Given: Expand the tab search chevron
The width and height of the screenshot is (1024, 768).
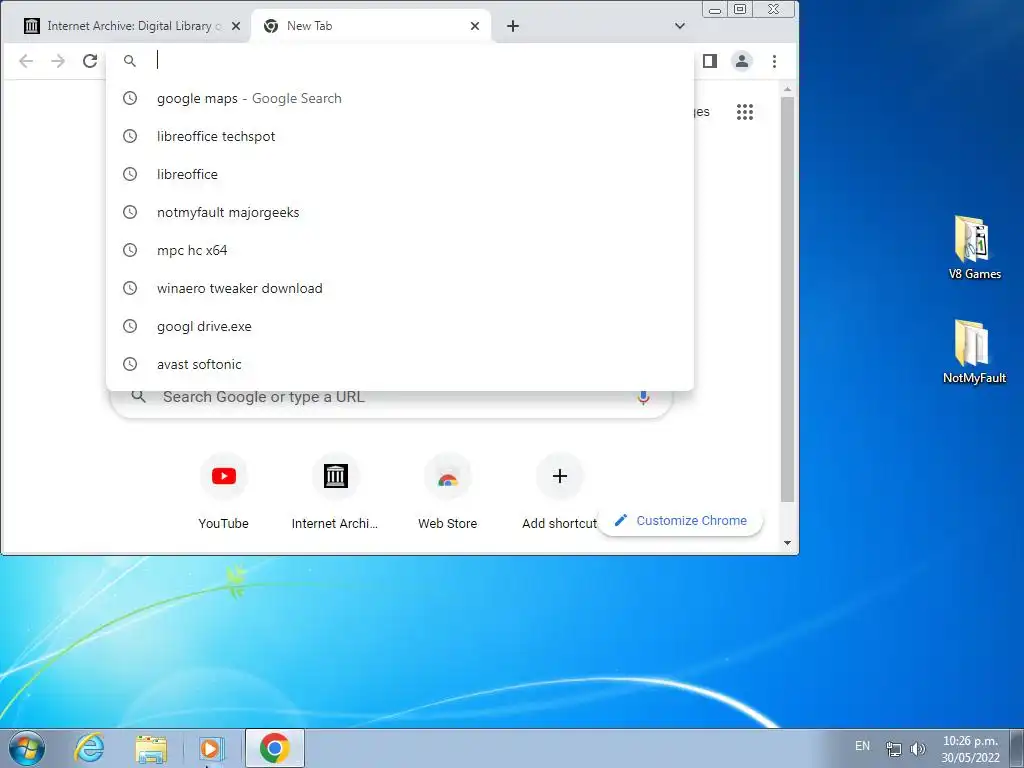Looking at the screenshot, I should pos(680,26).
